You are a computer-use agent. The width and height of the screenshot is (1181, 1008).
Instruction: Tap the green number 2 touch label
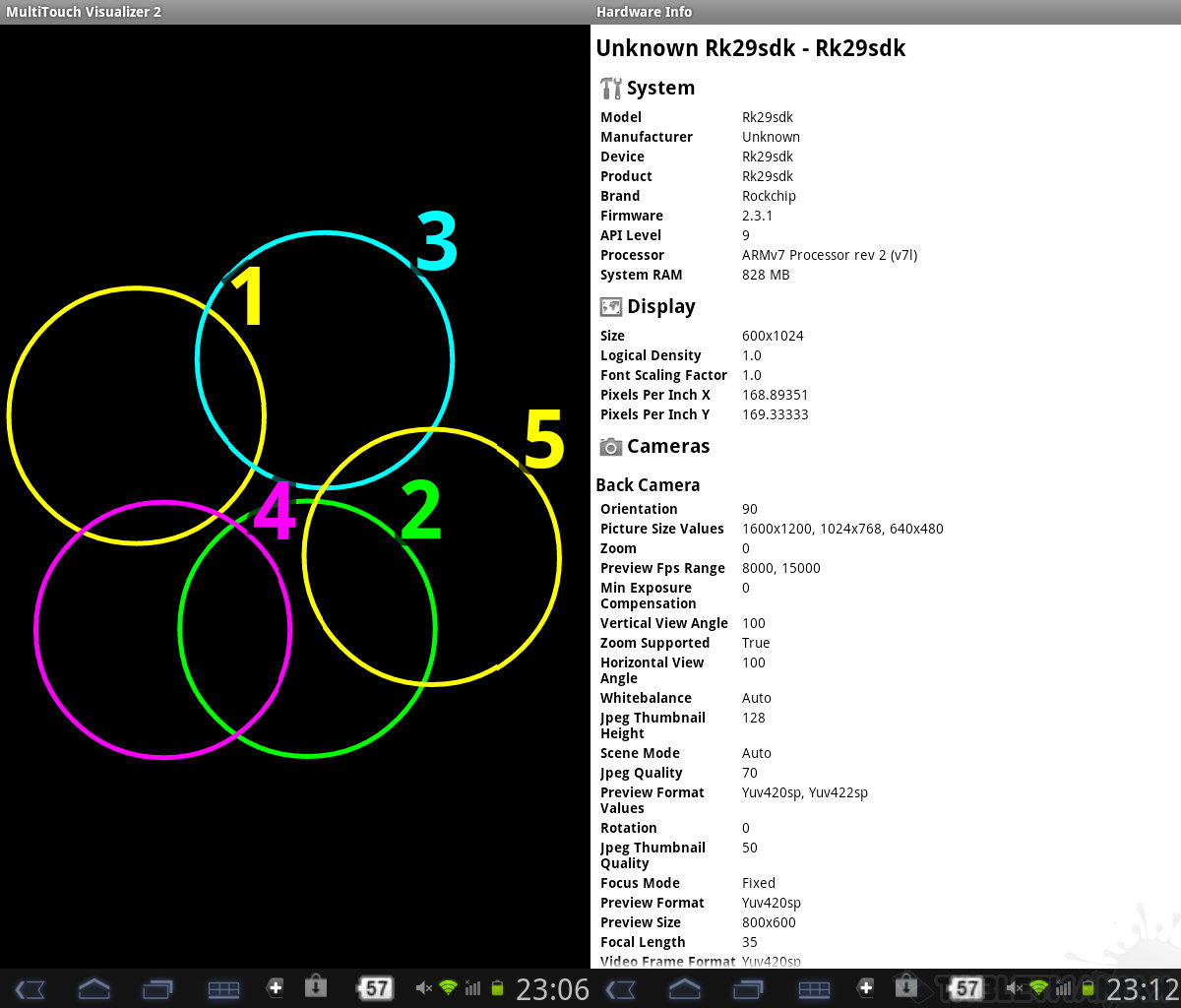point(421,513)
